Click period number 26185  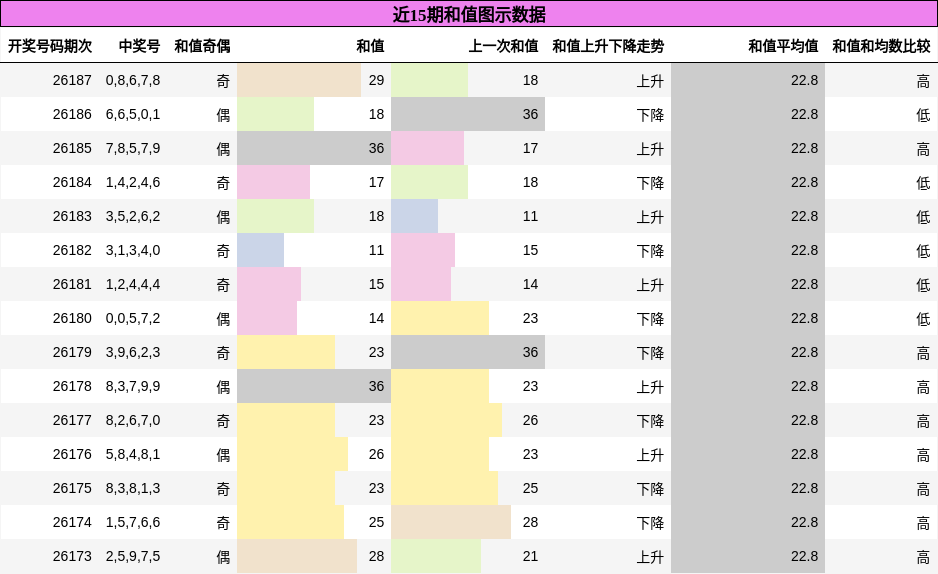point(72,148)
